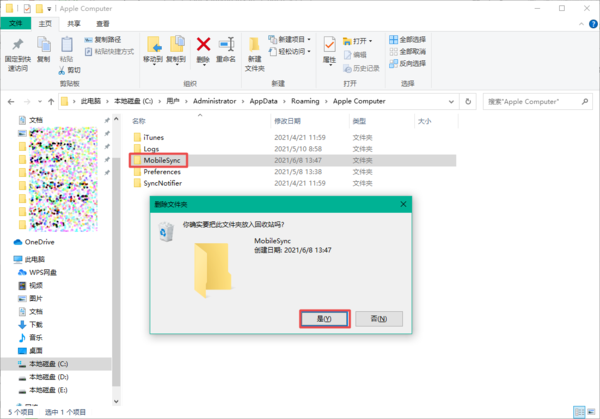Click Roaming in the address path
600x419 pixels.
tap(305, 101)
